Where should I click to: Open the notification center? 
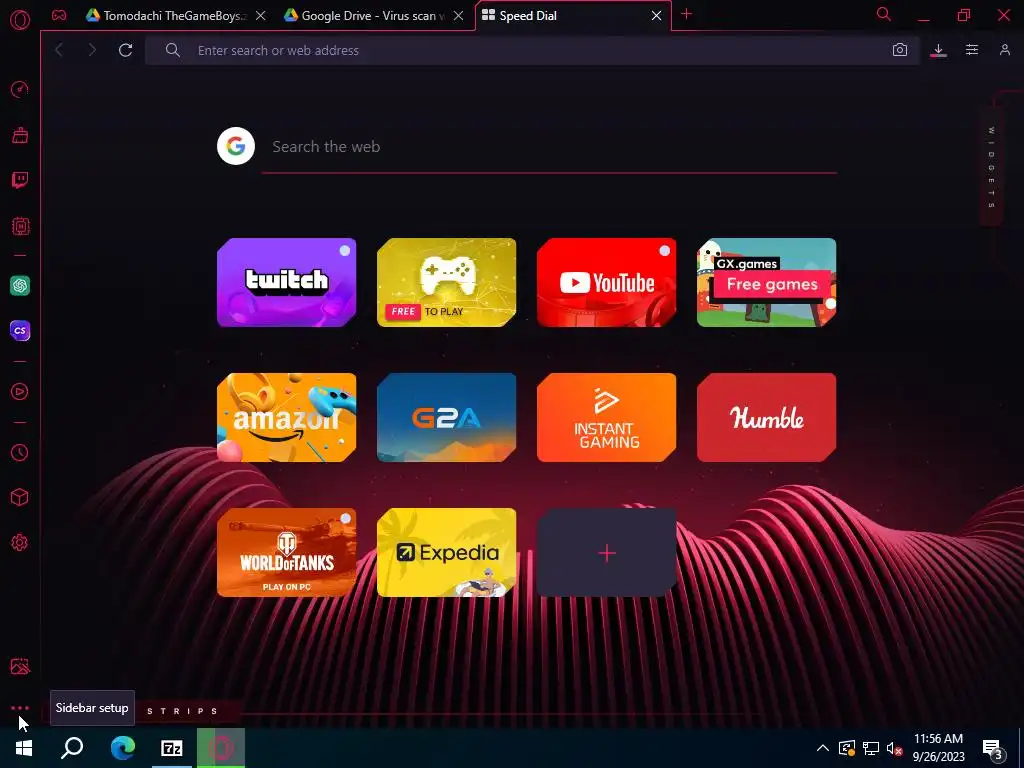pos(992,749)
